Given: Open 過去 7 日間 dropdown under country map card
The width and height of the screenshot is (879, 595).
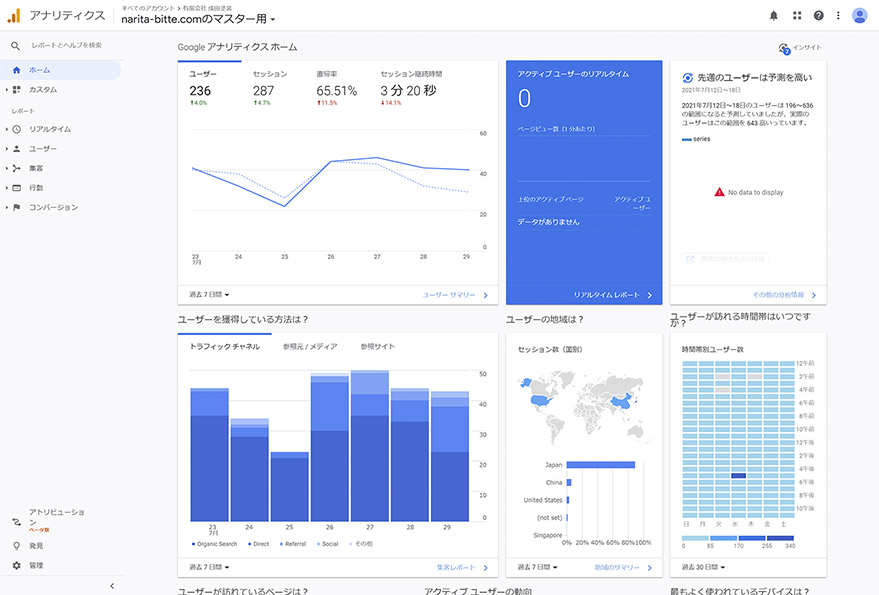Looking at the screenshot, I should tap(538, 567).
